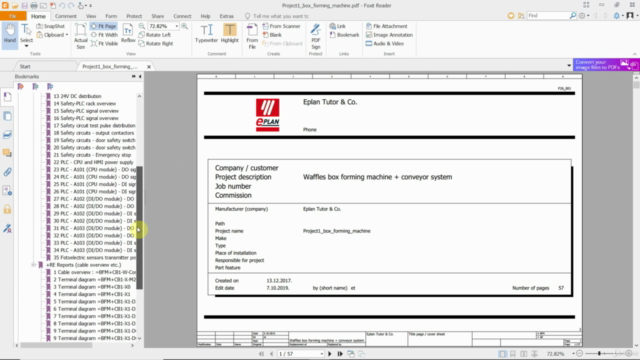The width and height of the screenshot is (640, 360).
Task: Select the Typewriter comment tool
Action: (206, 33)
